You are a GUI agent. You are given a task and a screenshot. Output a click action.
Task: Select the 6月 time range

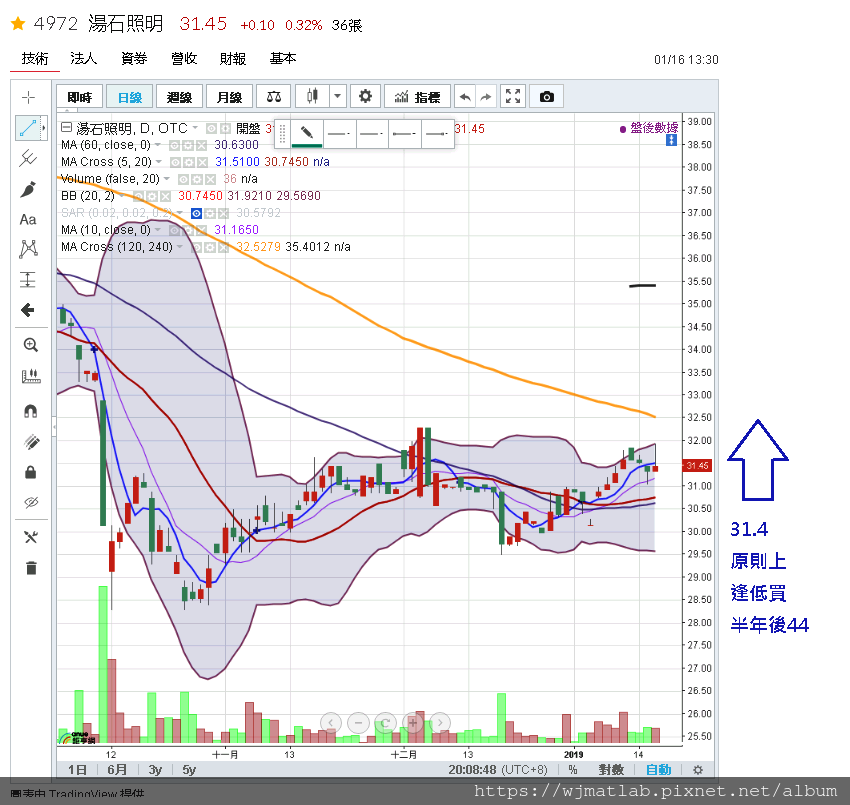click(117, 770)
